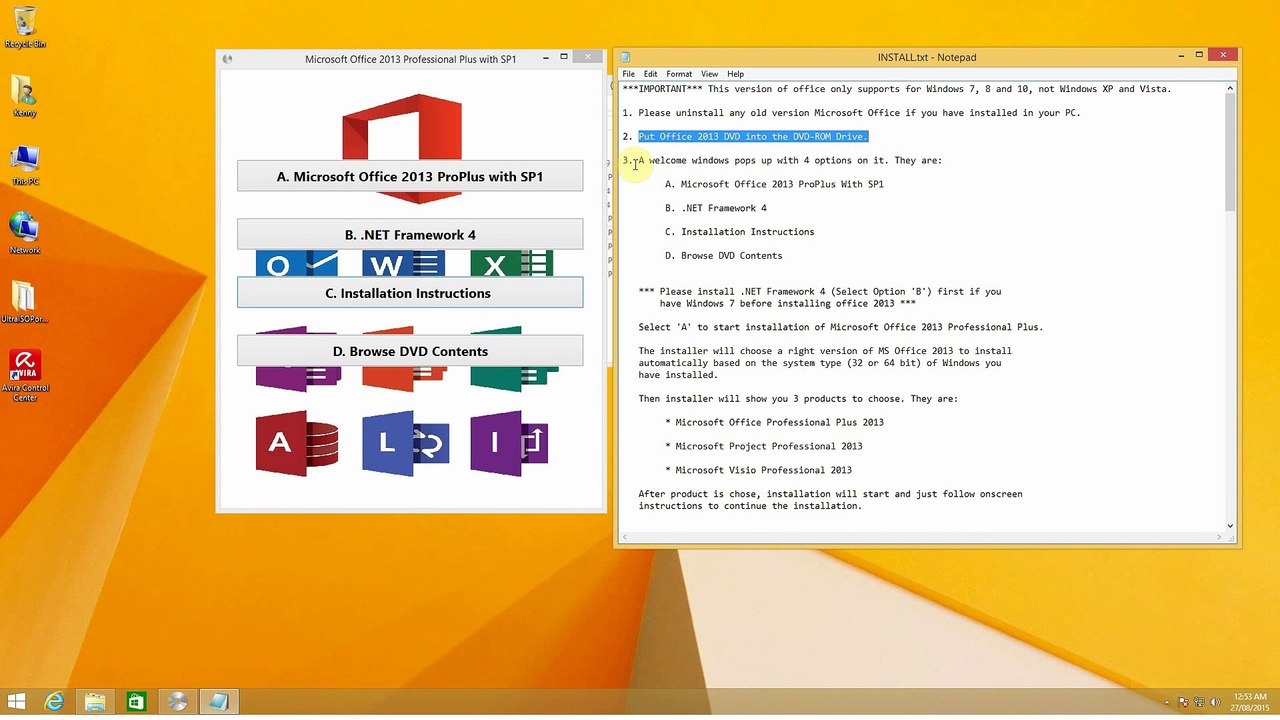Open the File menu in Notepad

click(629, 74)
